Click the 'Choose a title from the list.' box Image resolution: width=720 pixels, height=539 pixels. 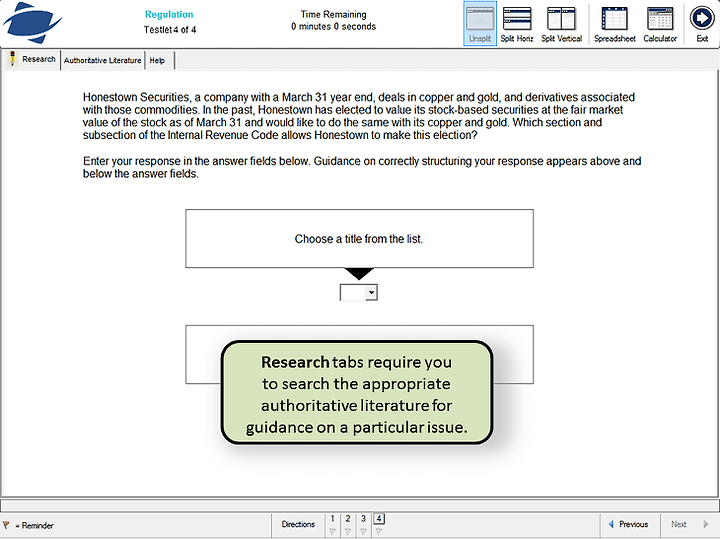coord(359,239)
